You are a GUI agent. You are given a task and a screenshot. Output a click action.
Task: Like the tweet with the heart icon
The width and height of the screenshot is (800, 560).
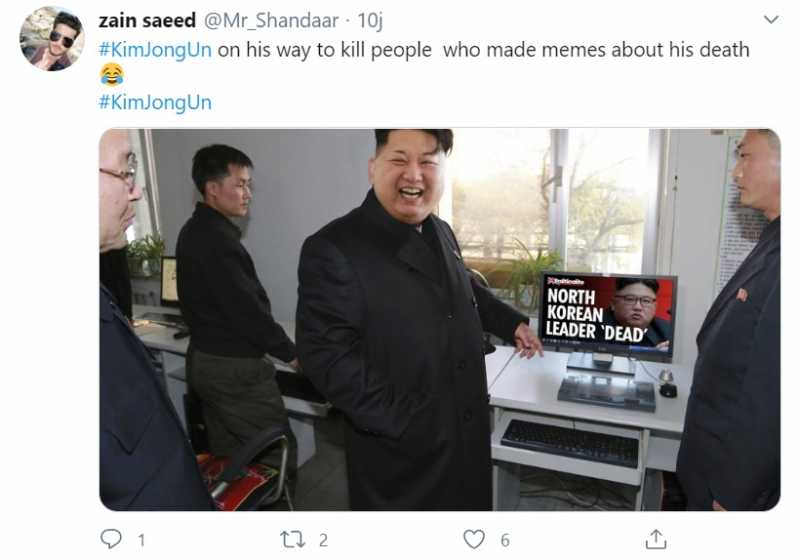pos(473,539)
